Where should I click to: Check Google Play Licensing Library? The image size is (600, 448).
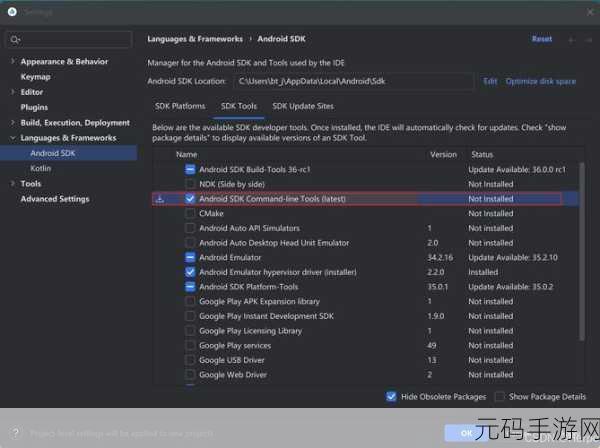pyautogui.click(x=190, y=331)
